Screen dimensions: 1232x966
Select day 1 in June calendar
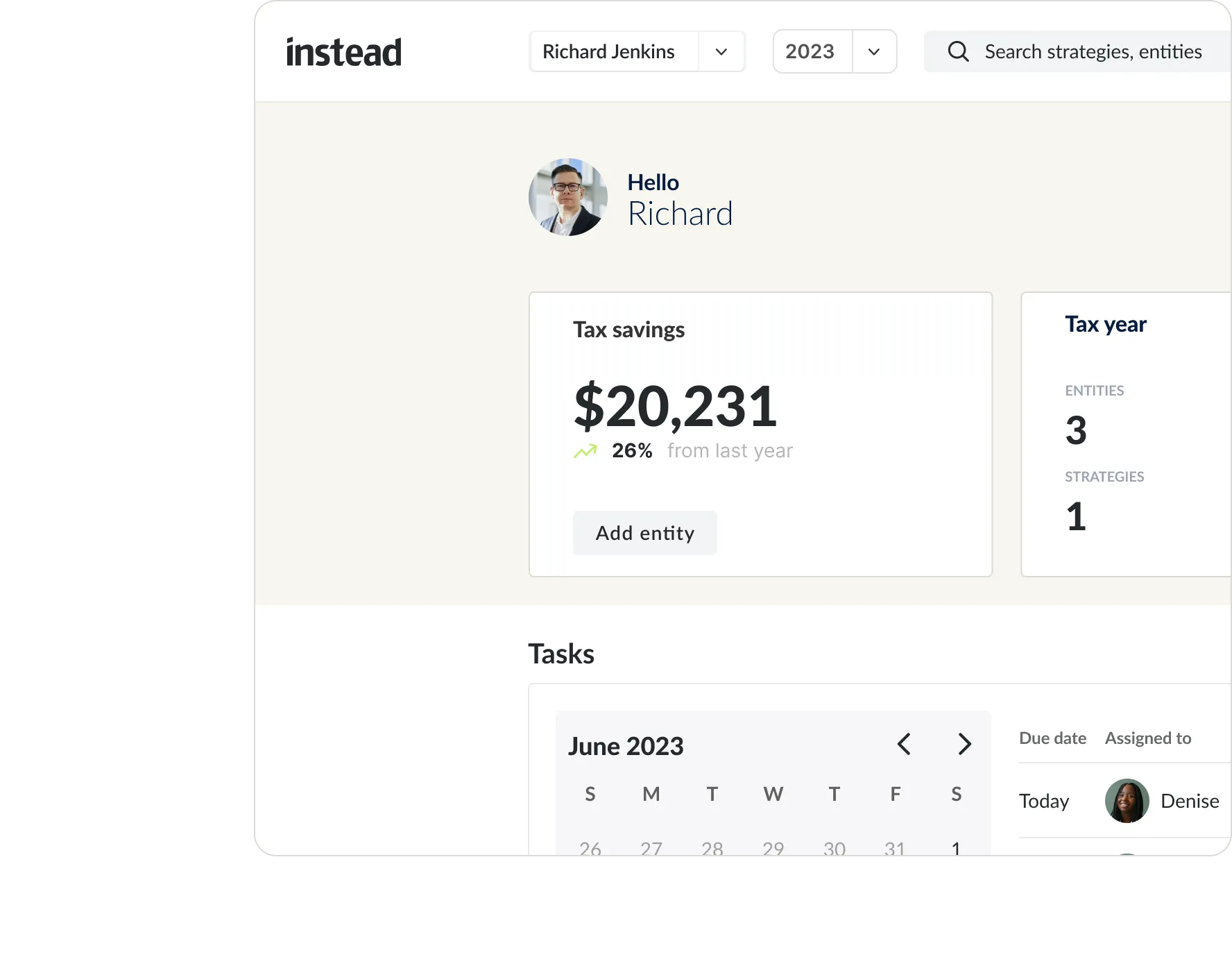956,847
